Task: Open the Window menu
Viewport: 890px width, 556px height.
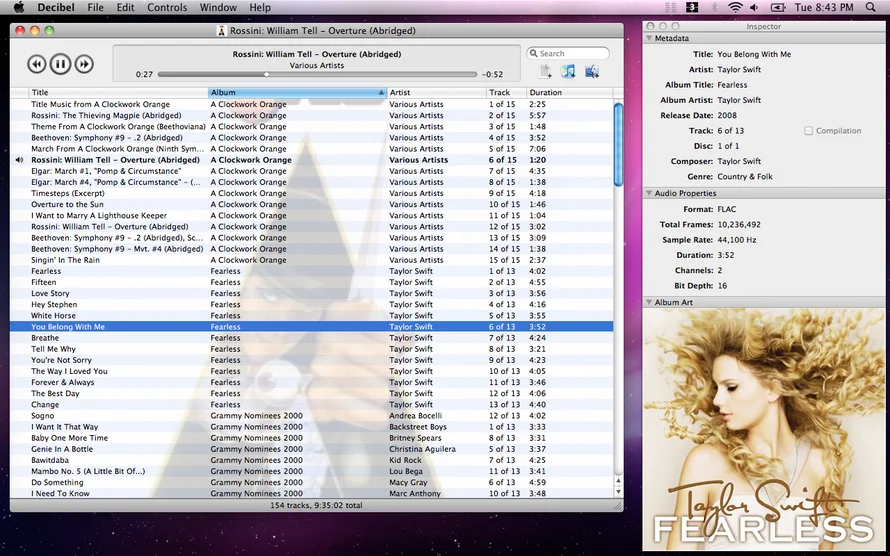Action: point(218,7)
